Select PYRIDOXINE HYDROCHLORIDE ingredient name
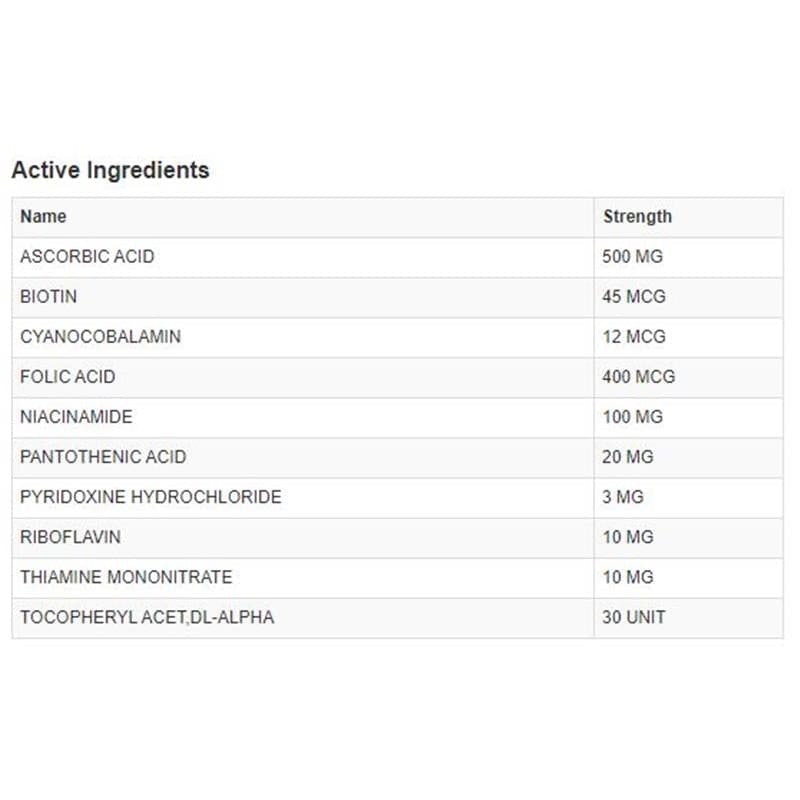Image resolution: width=800 pixels, height=800 pixels. 151,497
